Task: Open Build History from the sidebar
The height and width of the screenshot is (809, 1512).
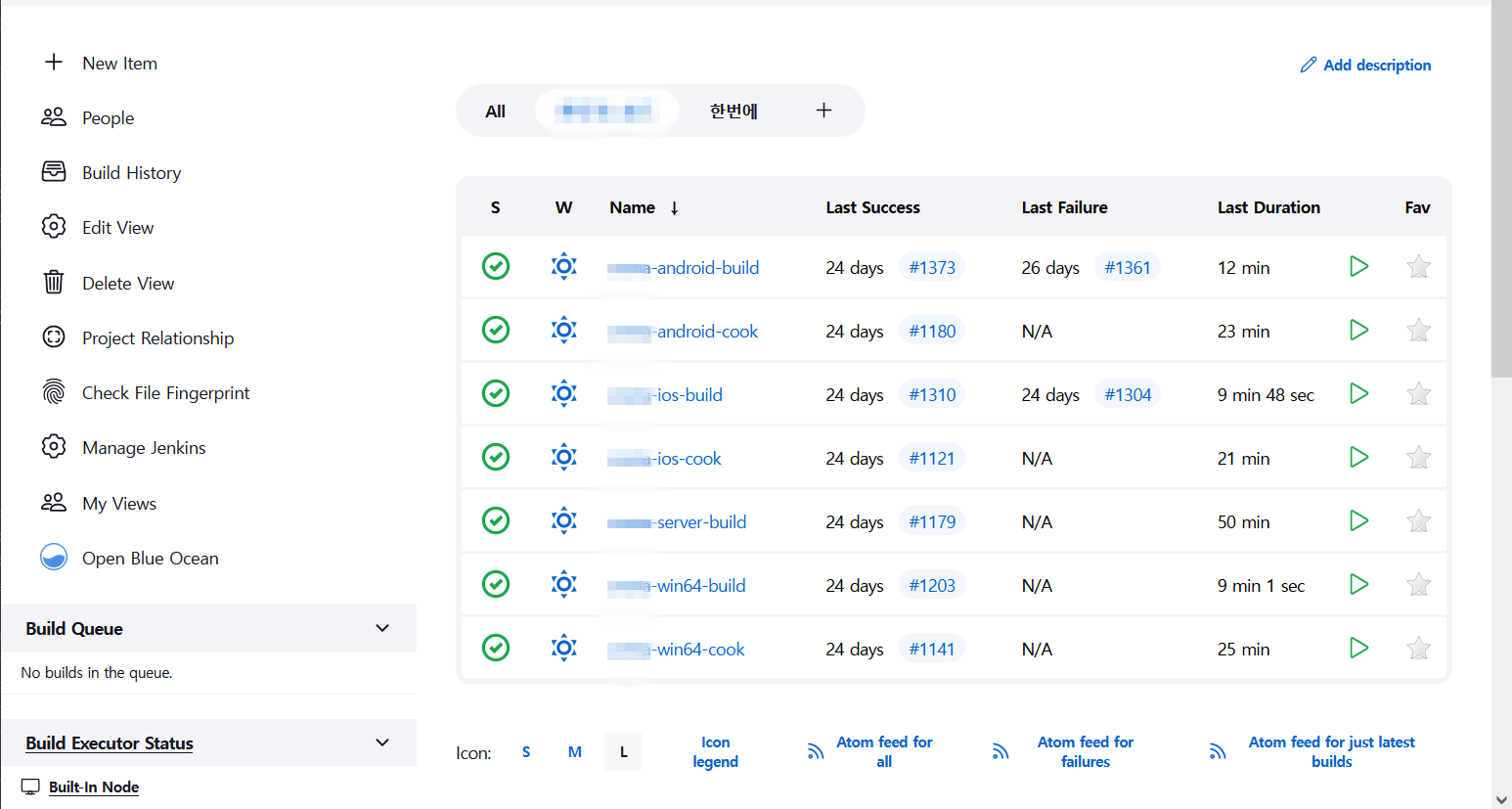Action: (131, 173)
